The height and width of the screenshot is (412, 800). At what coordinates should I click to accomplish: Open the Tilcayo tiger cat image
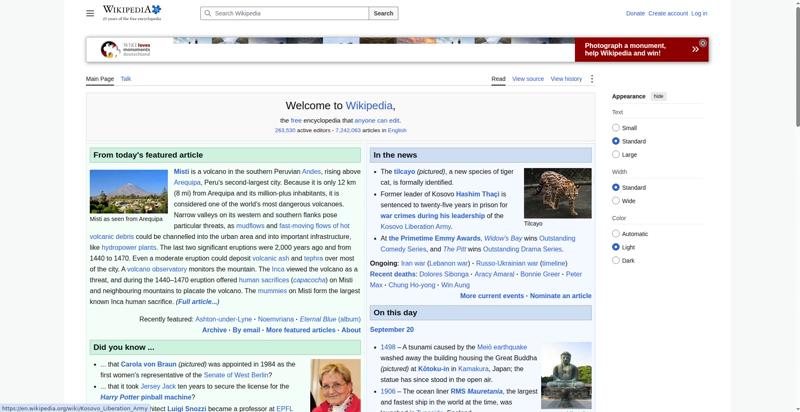click(x=558, y=193)
